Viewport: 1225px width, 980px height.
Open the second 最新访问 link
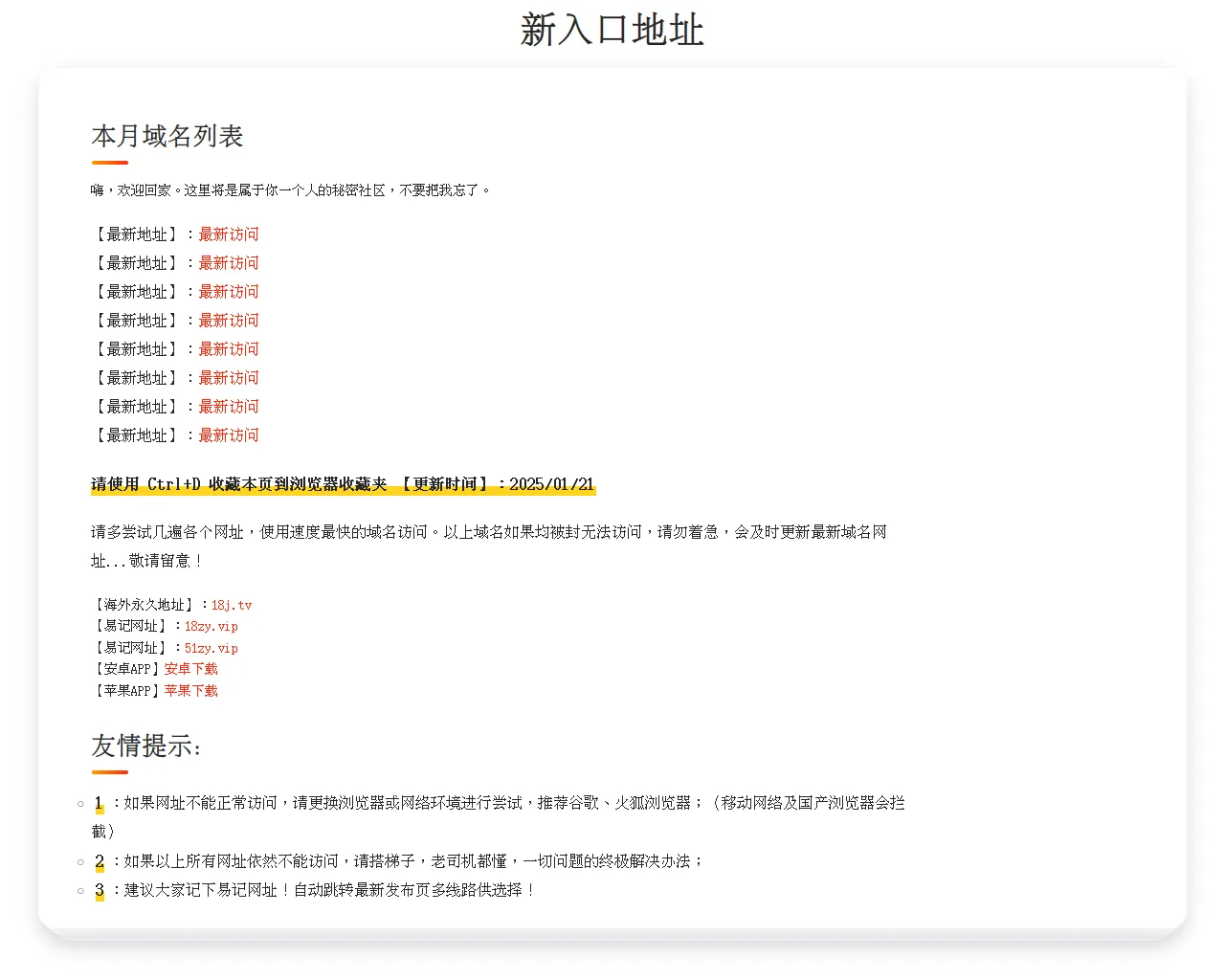228,263
